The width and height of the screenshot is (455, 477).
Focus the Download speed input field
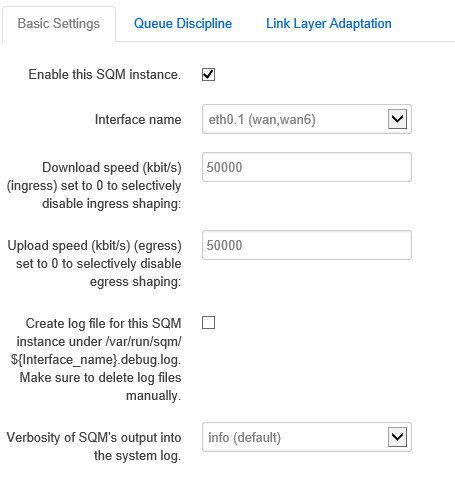[307, 167]
